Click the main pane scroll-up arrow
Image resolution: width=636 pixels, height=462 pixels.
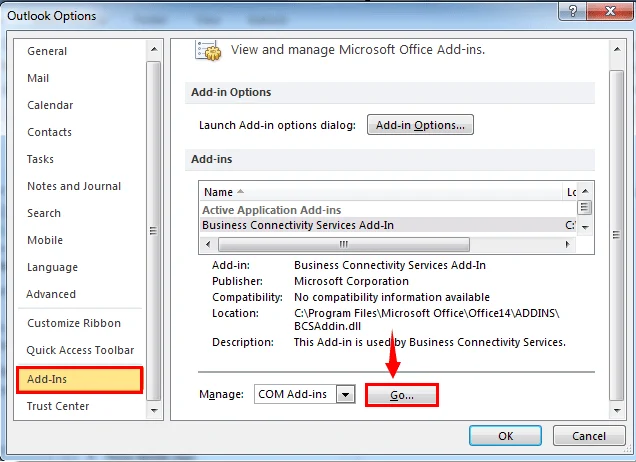(617, 49)
